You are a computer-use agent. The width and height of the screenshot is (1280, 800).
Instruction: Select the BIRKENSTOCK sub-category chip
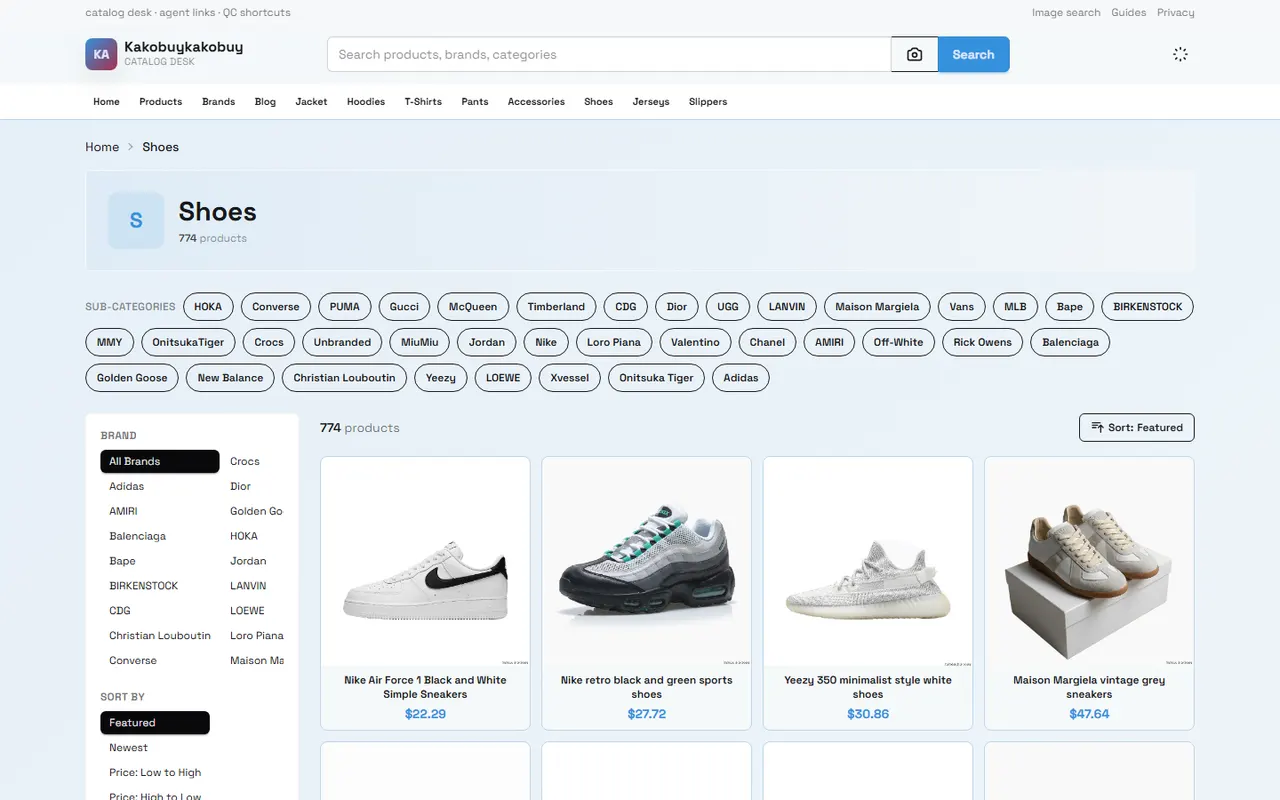tap(1147, 307)
